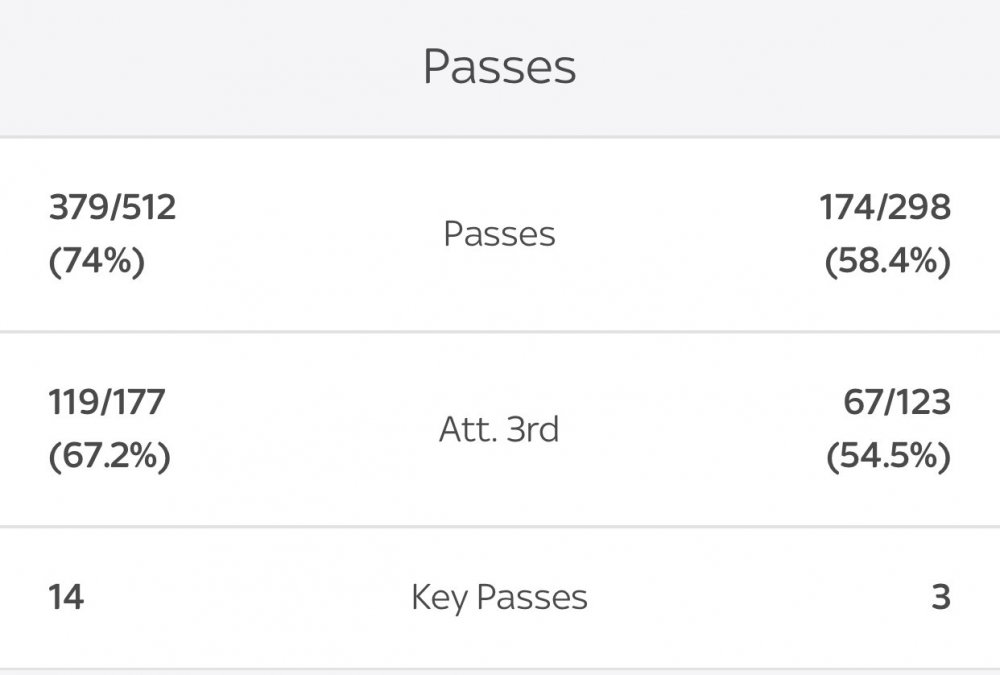Click the Passes section header title
The width and height of the screenshot is (1000, 675).
499,67
